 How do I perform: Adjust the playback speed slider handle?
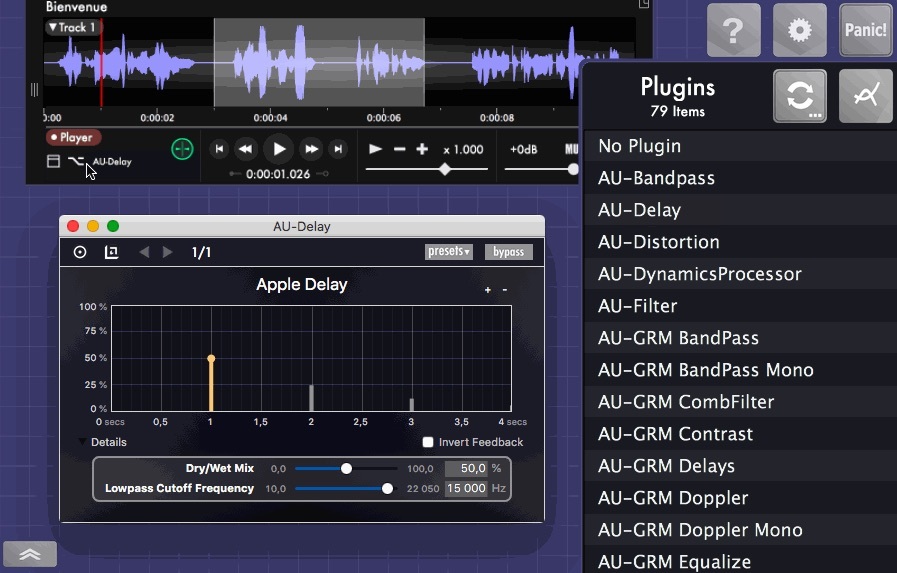pos(444,169)
